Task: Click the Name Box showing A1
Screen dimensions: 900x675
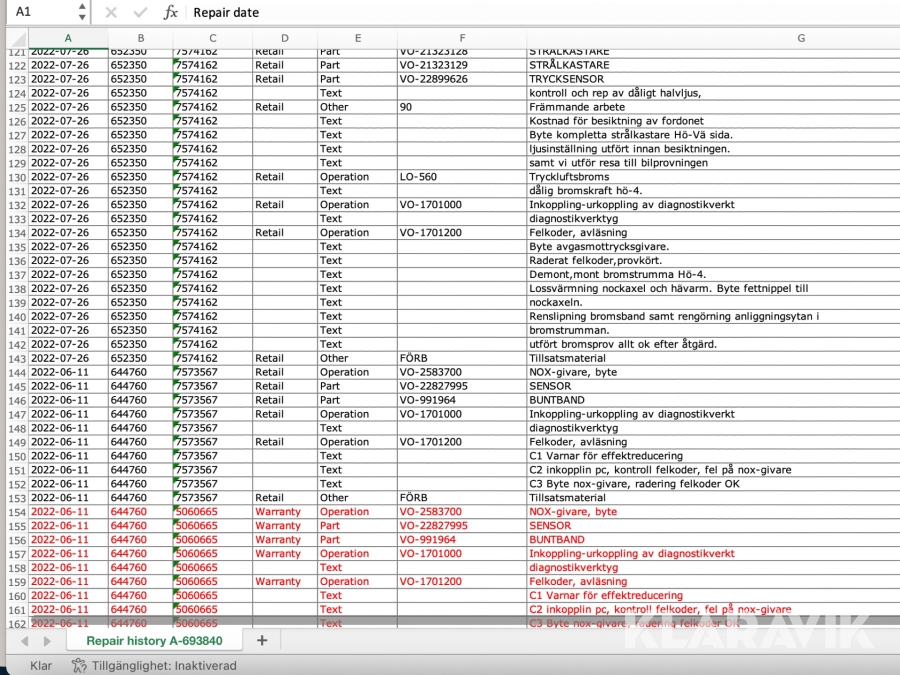Action: (x=40, y=13)
